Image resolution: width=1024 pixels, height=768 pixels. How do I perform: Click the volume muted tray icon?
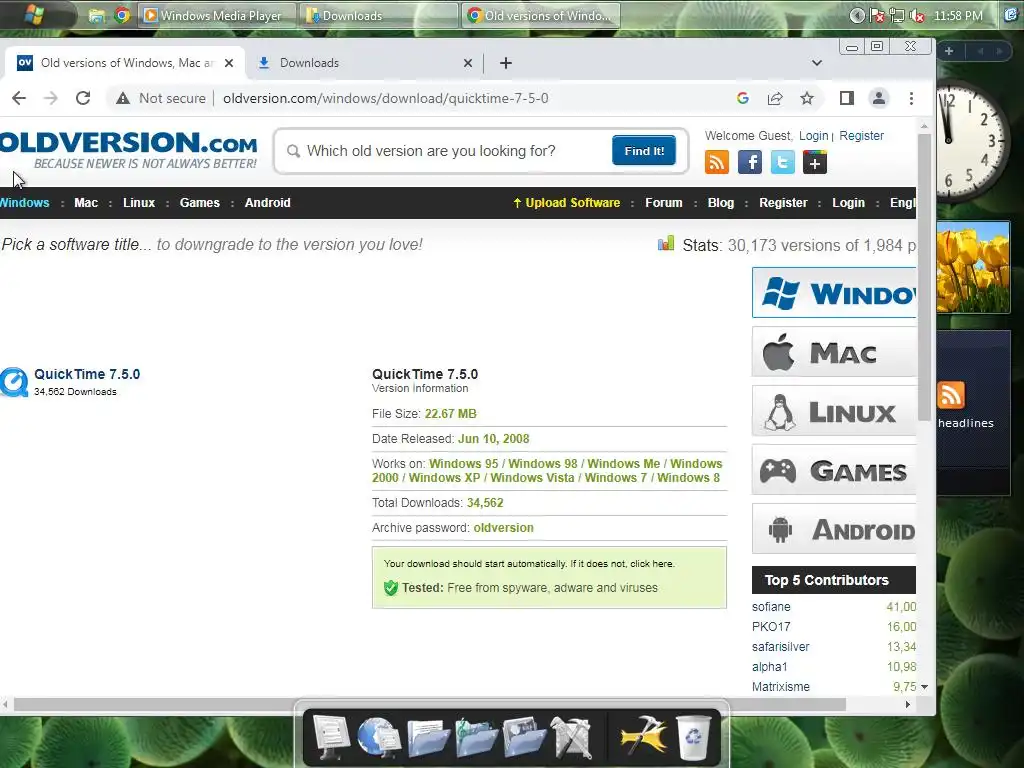click(x=918, y=16)
